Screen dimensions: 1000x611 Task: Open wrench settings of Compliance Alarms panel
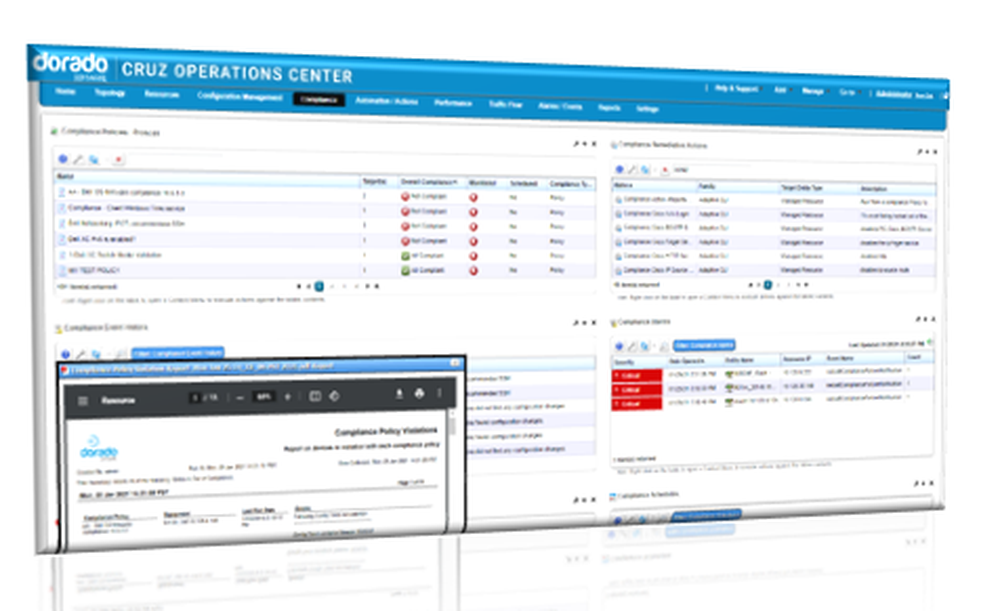click(x=917, y=319)
